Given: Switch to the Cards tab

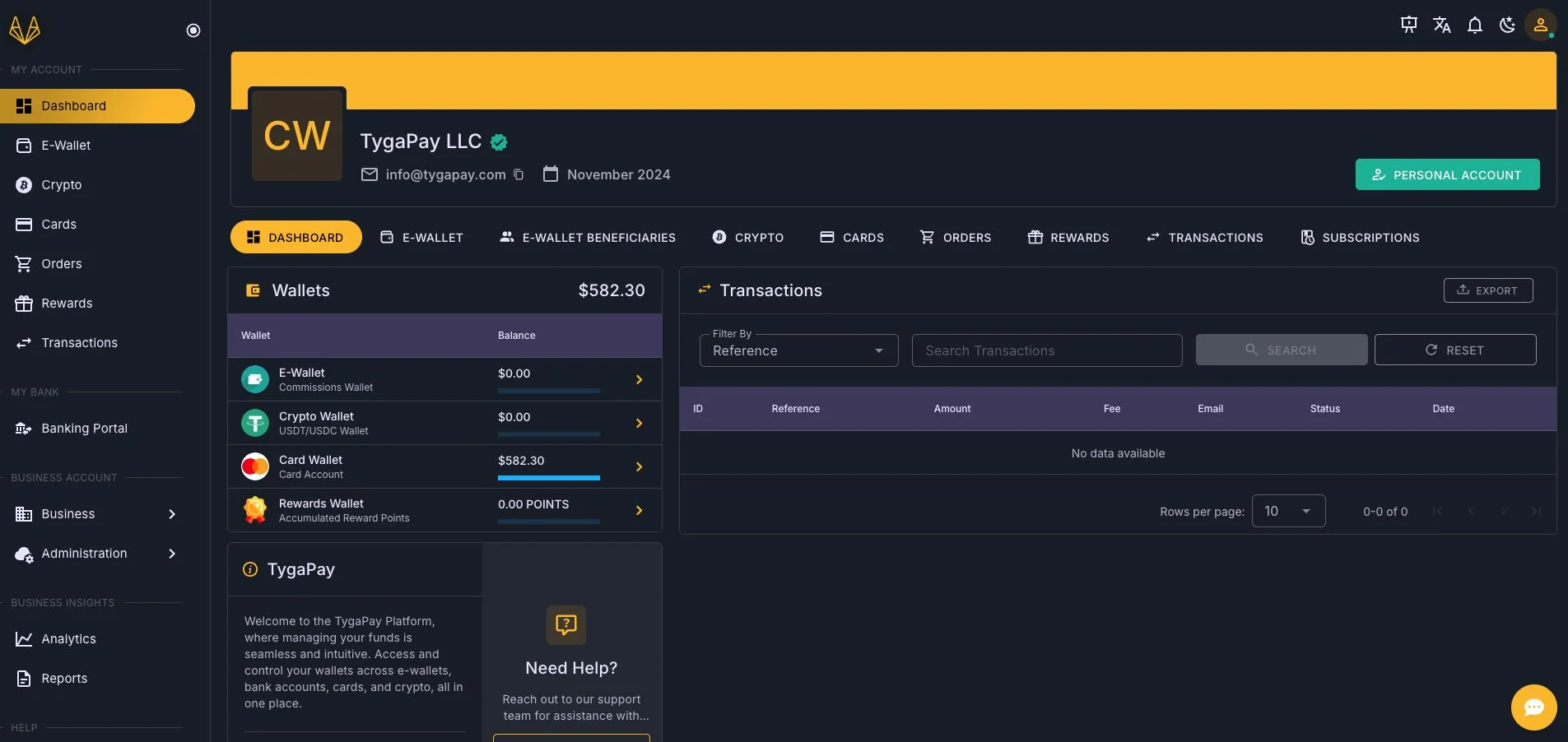Looking at the screenshot, I should (x=852, y=238).
